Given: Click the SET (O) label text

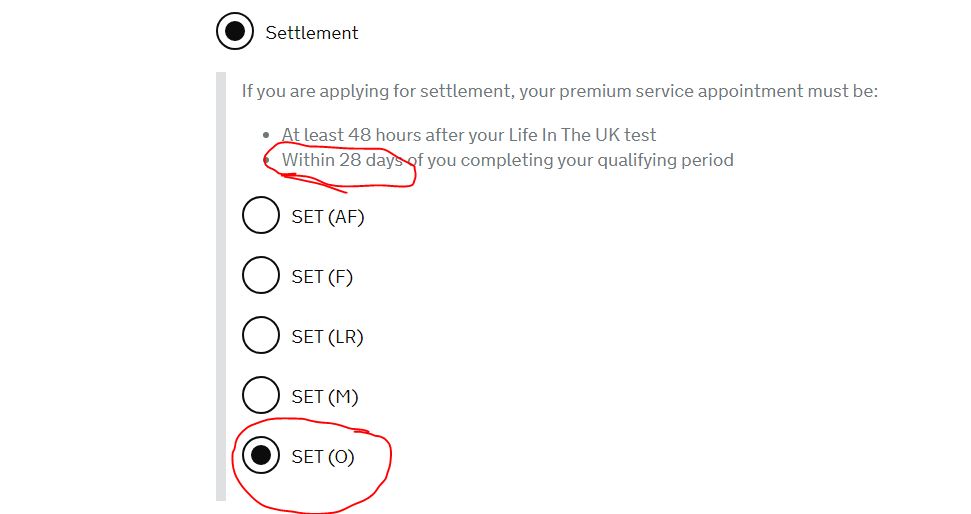Looking at the screenshot, I should (323, 457).
